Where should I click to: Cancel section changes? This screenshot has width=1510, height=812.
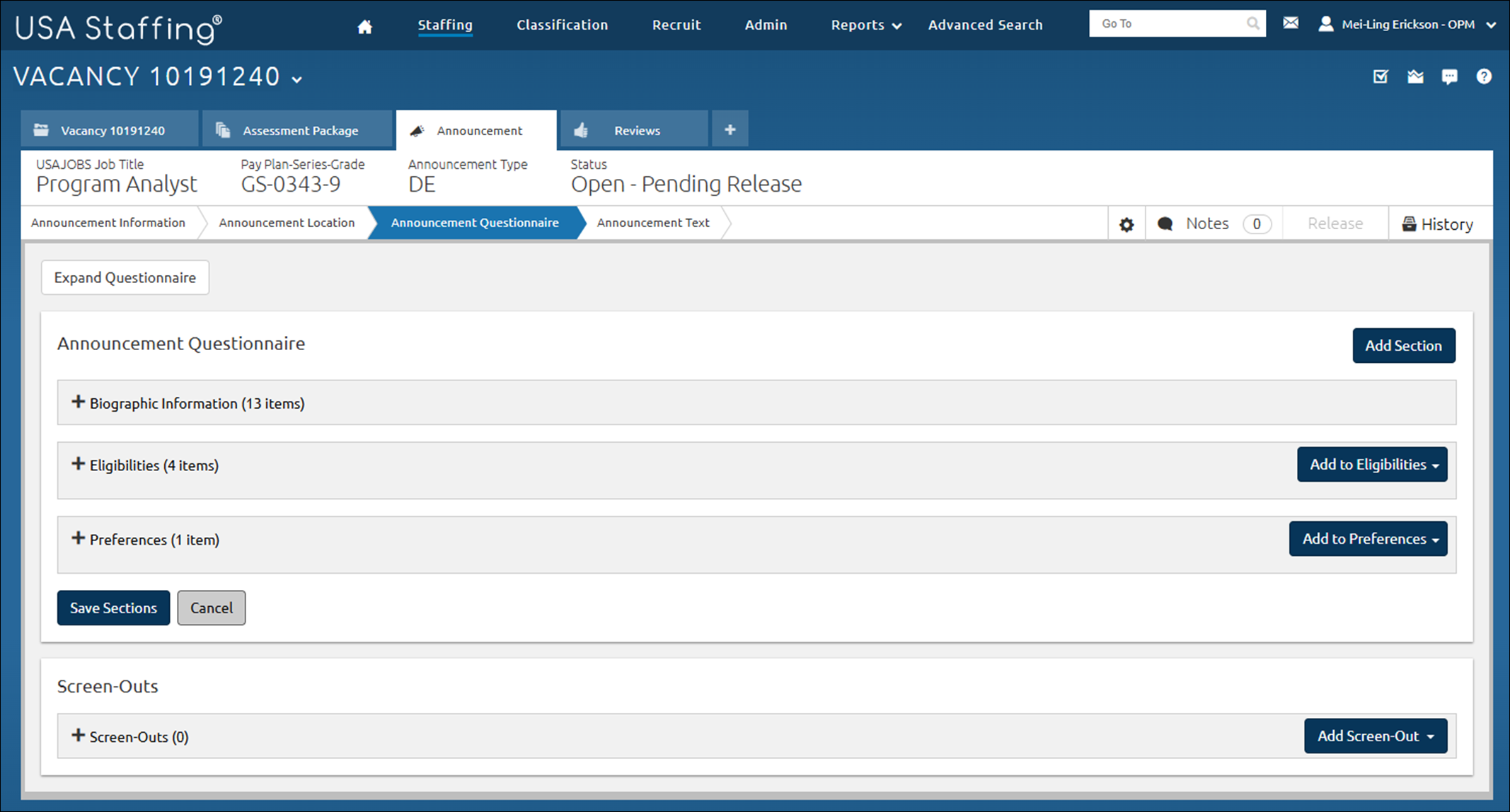211,608
